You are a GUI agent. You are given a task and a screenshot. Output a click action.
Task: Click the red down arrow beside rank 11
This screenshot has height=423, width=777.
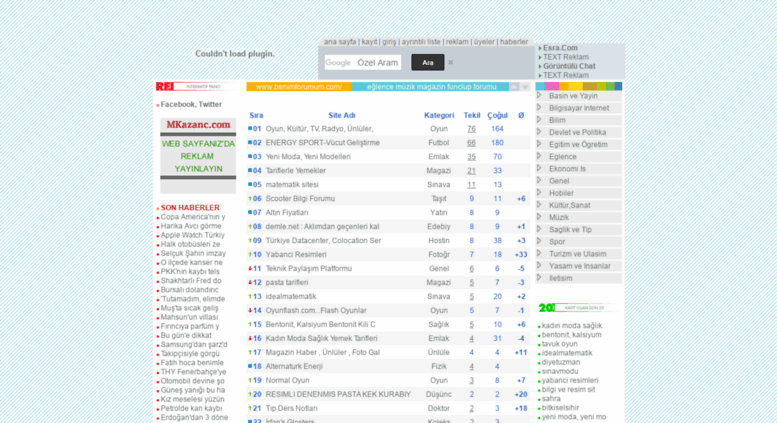[x=250, y=268]
